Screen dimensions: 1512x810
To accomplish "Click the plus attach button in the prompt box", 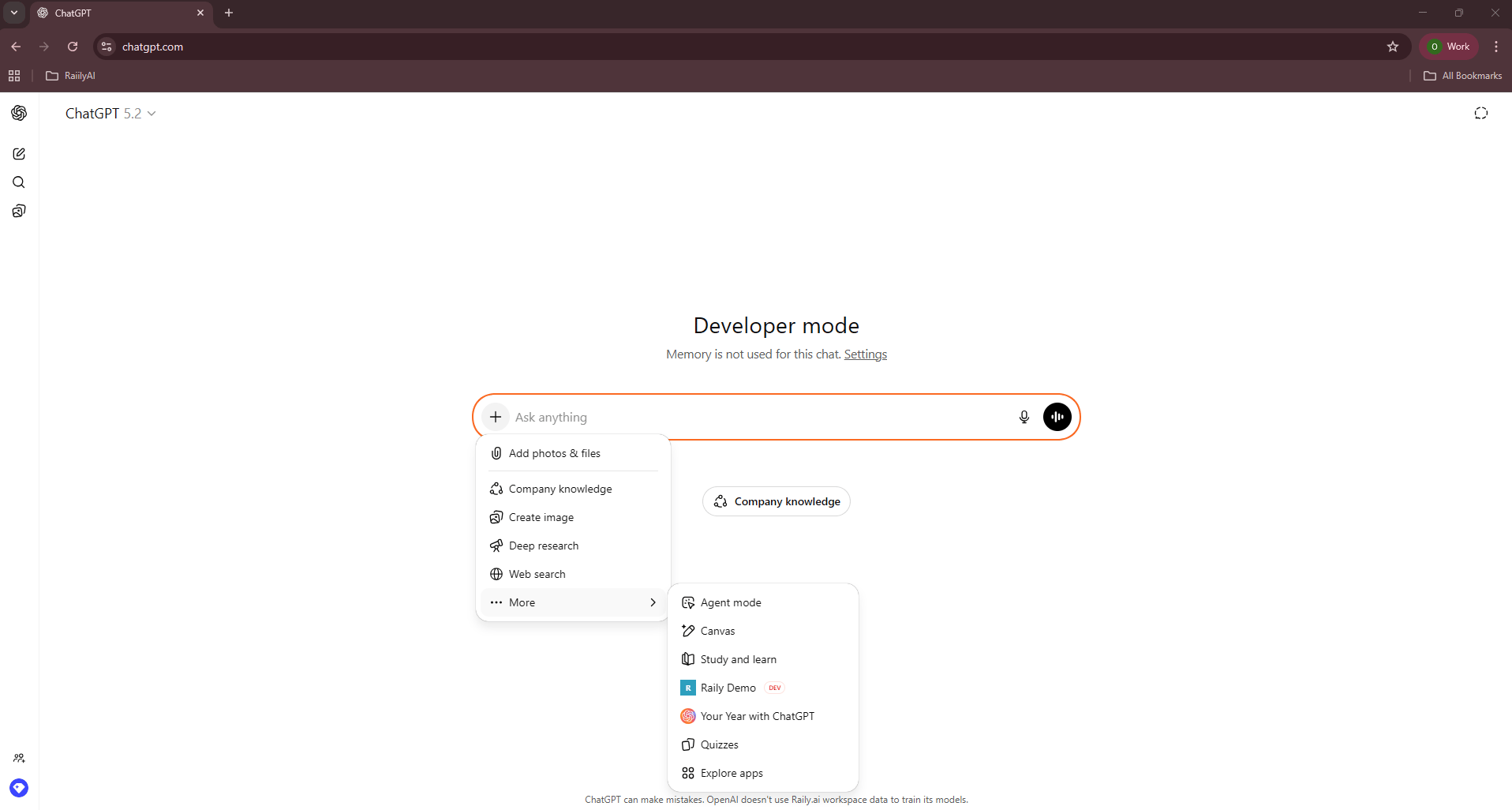I will click(496, 417).
